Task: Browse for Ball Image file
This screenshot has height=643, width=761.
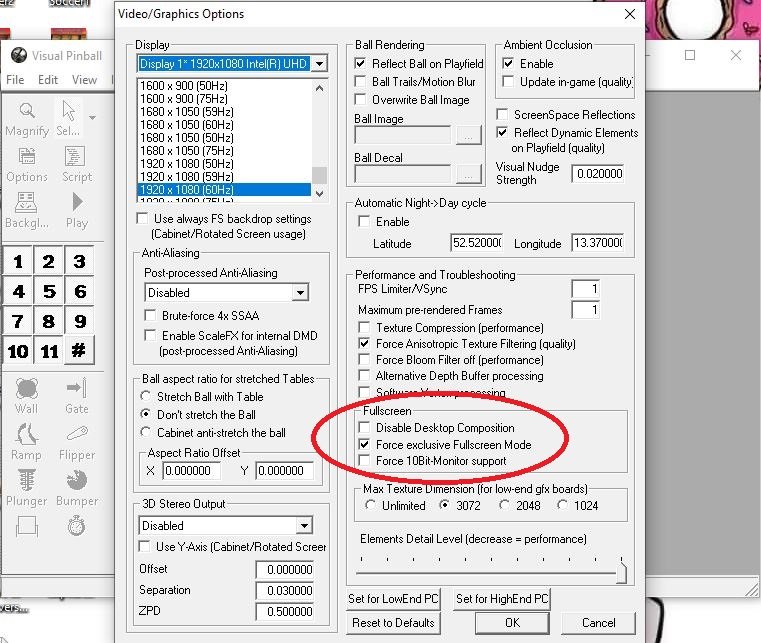Action: pyautogui.click(x=468, y=135)
